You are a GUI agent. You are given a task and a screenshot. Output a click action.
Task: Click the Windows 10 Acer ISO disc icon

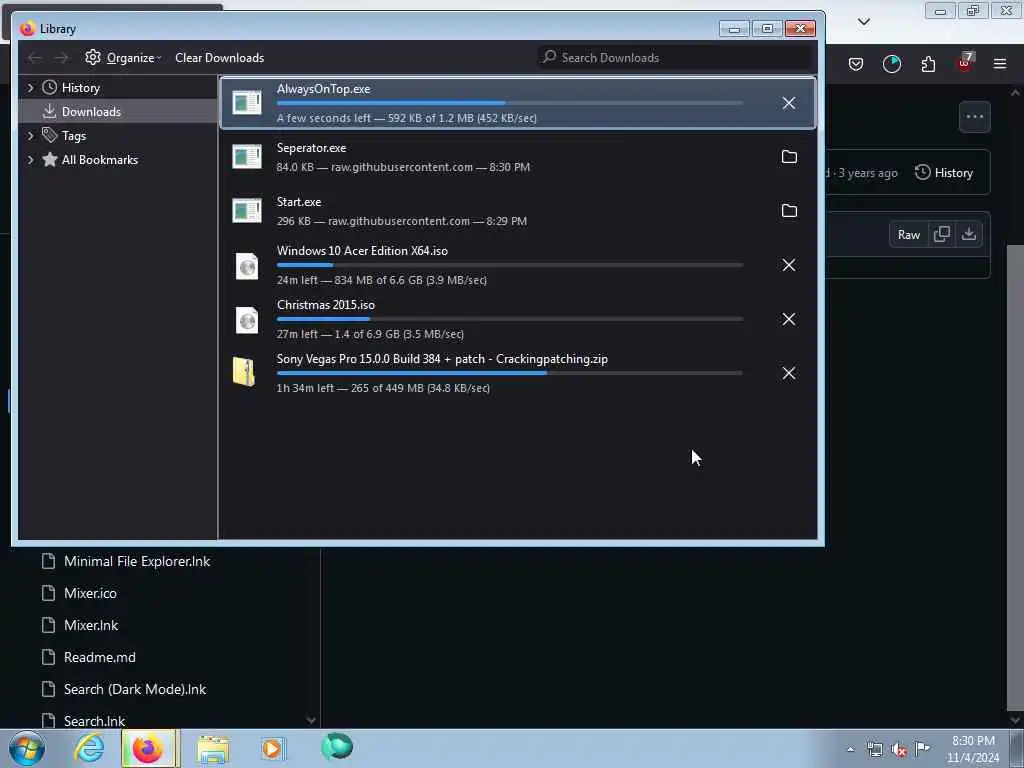click(247, 266)
